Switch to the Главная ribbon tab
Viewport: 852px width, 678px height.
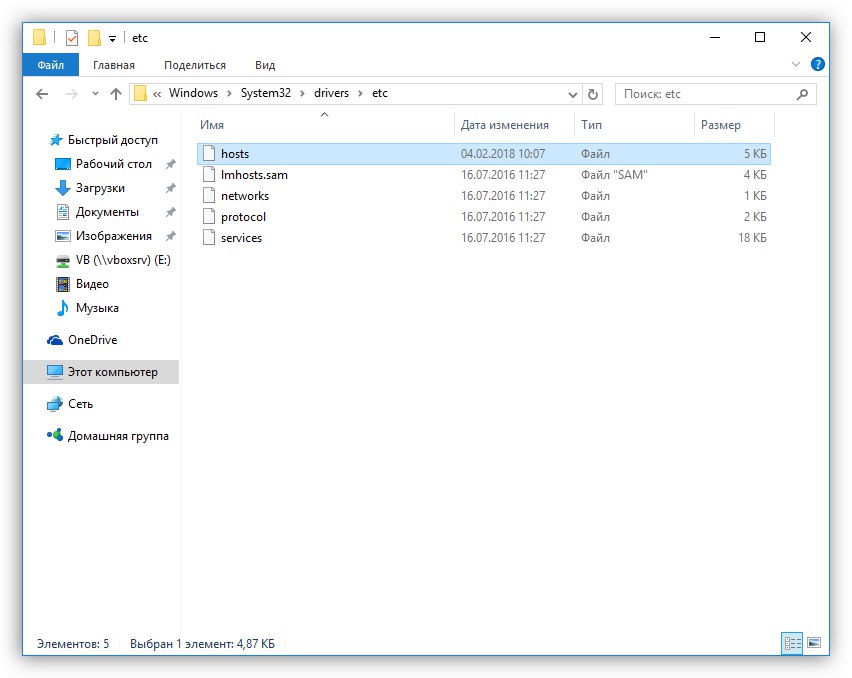coord(114,65)
